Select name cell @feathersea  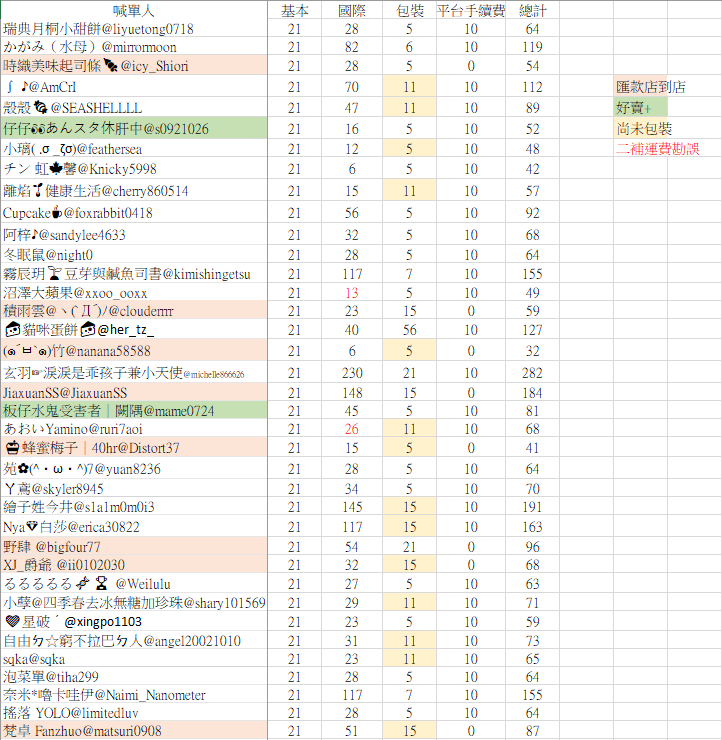[134, 149]
